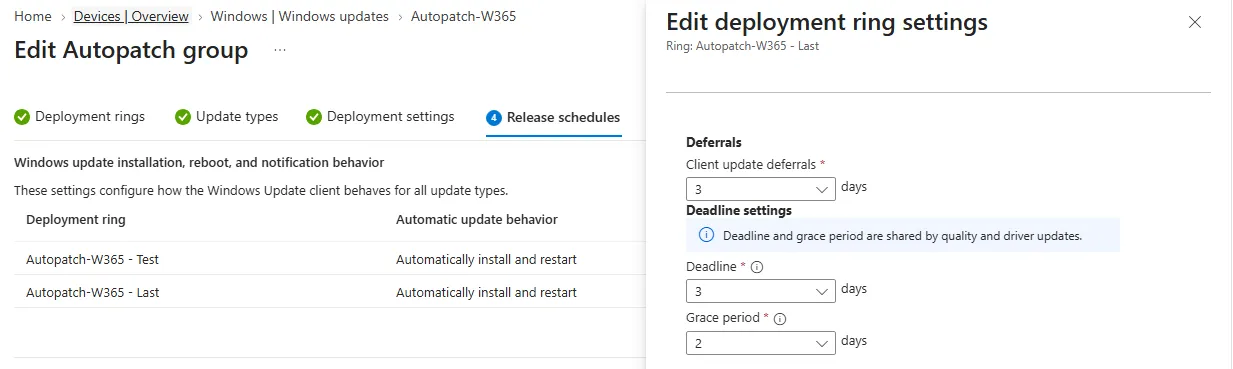
Task: Click the Deadline settings heading
Action: tap(739, 211)
